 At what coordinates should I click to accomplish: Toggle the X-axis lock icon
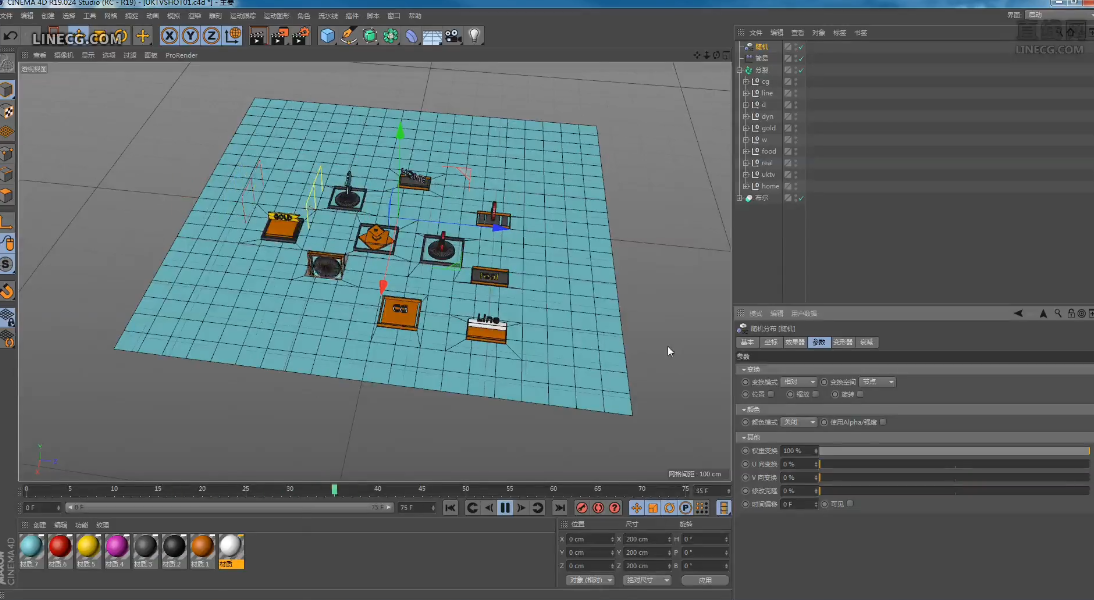pos(169,36)
